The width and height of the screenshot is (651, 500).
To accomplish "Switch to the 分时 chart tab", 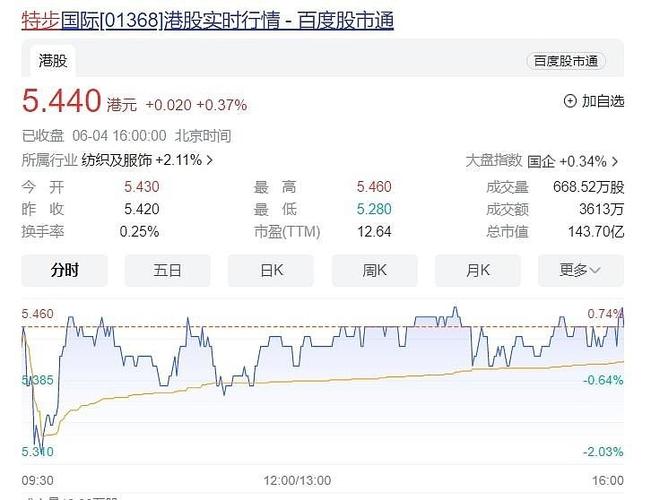I will tap(64, 270).
